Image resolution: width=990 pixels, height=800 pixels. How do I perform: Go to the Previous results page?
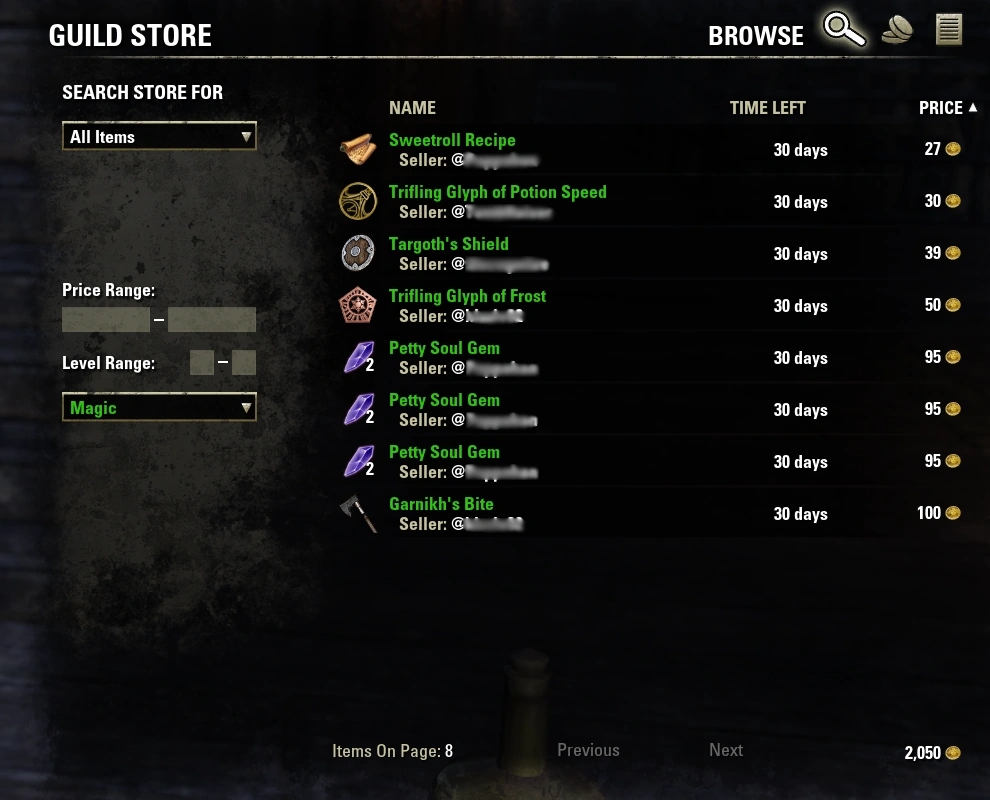point(588,750)
